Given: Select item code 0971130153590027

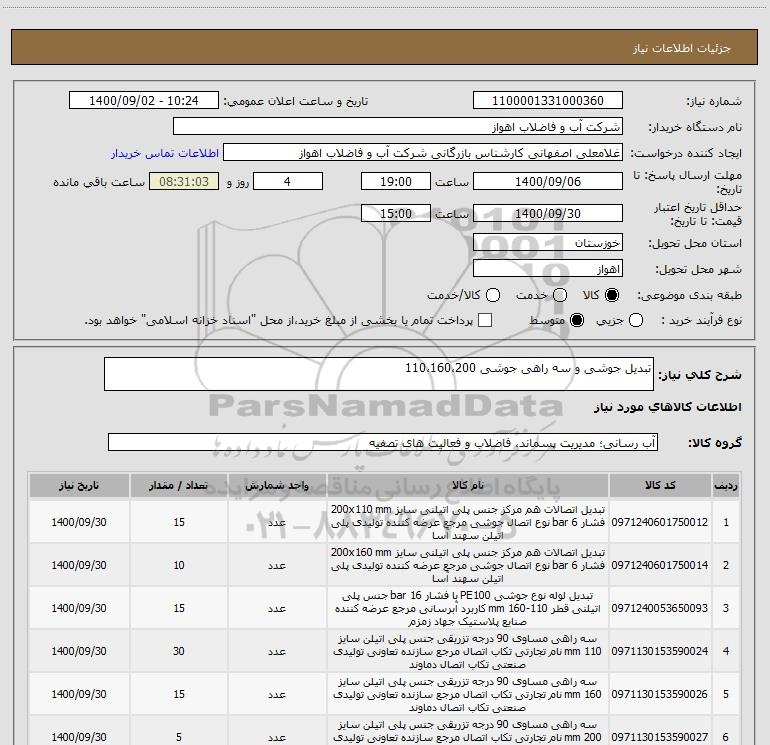Looking at the screenshot, I should click(x=660, y=737).
